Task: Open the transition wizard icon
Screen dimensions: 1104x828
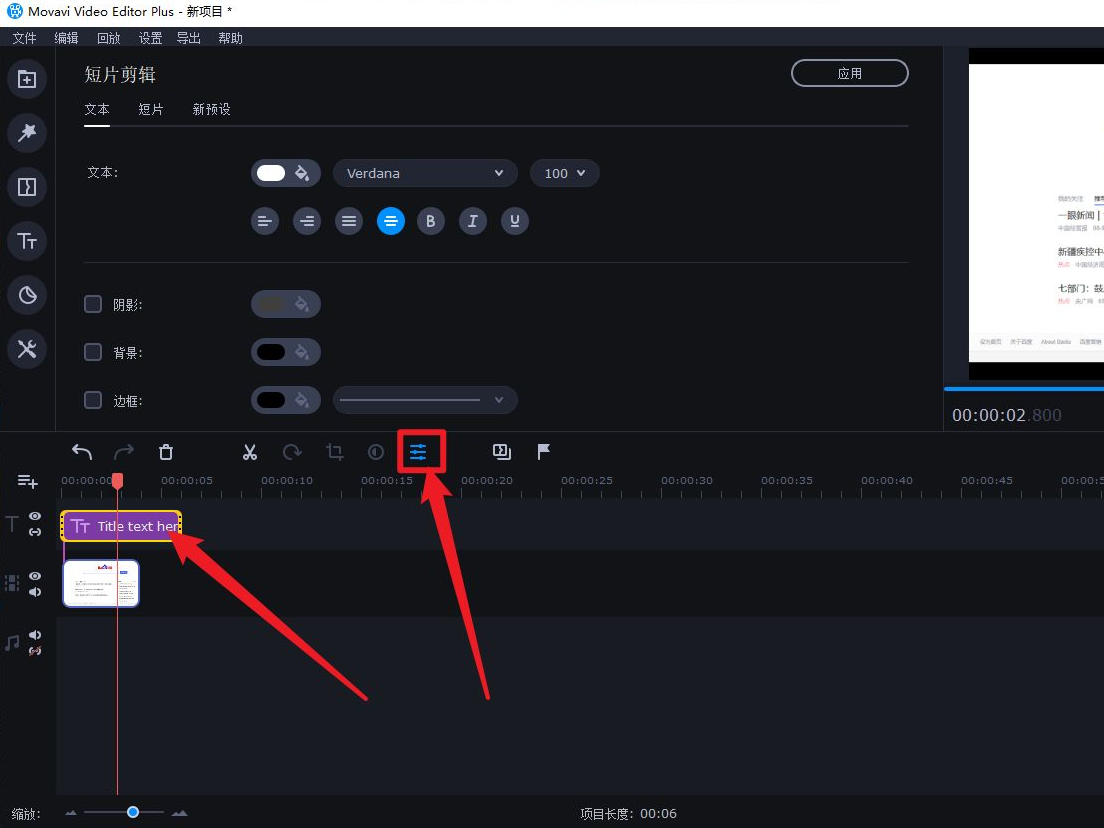Action: point(502,452)
